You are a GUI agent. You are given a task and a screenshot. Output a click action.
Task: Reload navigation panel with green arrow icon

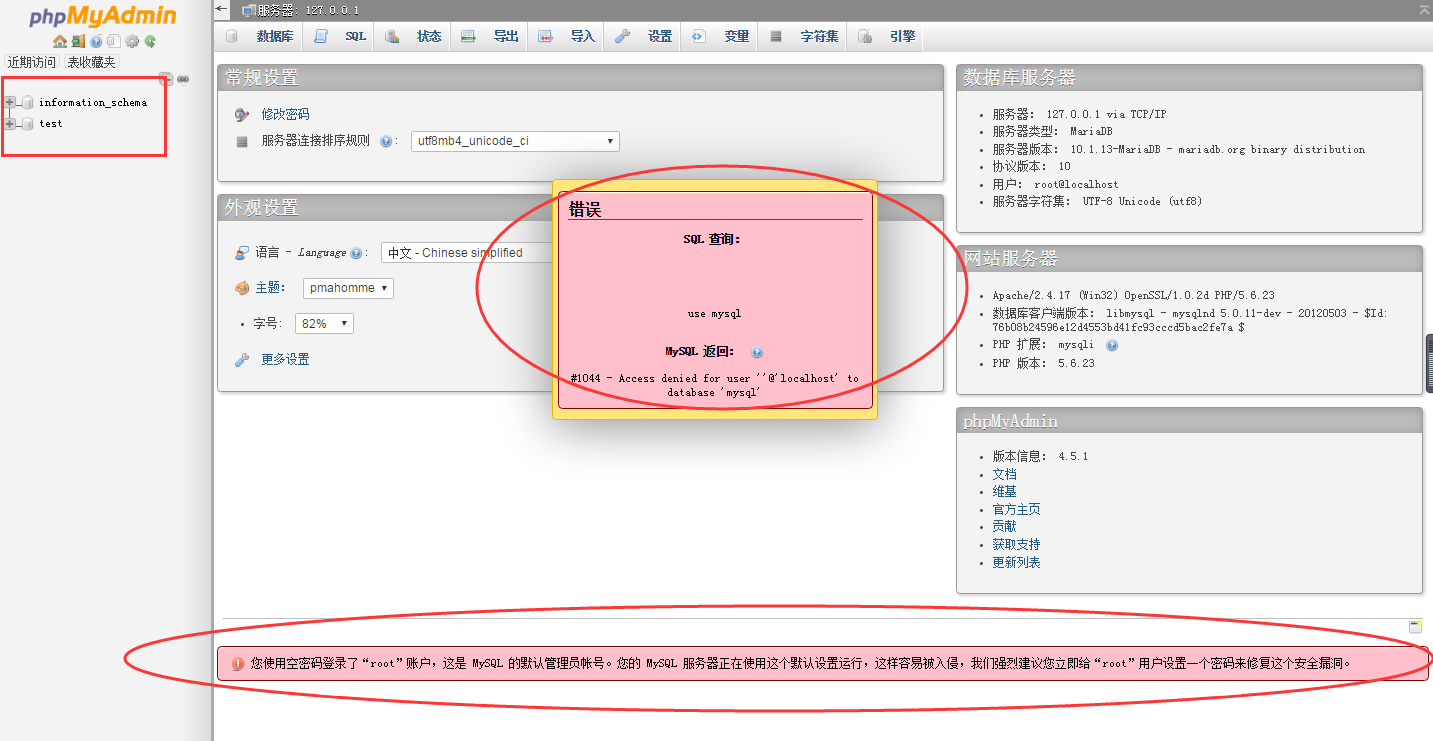pos(150,41)
